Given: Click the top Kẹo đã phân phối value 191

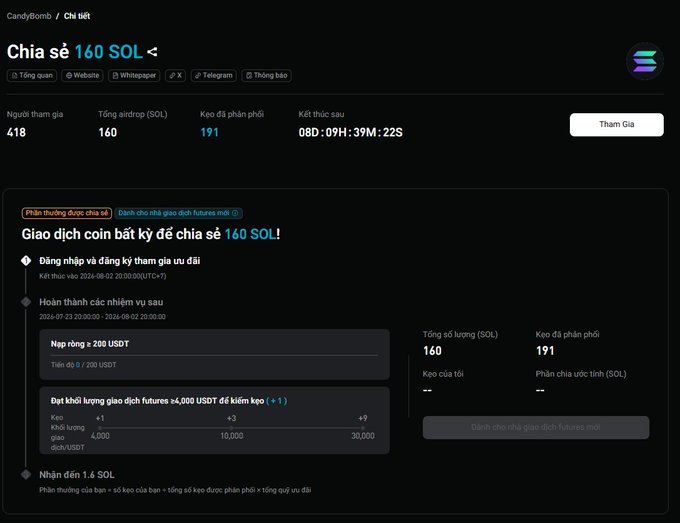Looking at the screenshot, I should [x=209, y=132].
